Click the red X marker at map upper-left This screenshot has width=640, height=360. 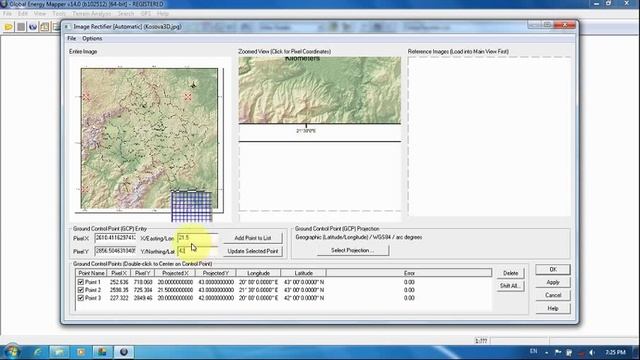86,97
